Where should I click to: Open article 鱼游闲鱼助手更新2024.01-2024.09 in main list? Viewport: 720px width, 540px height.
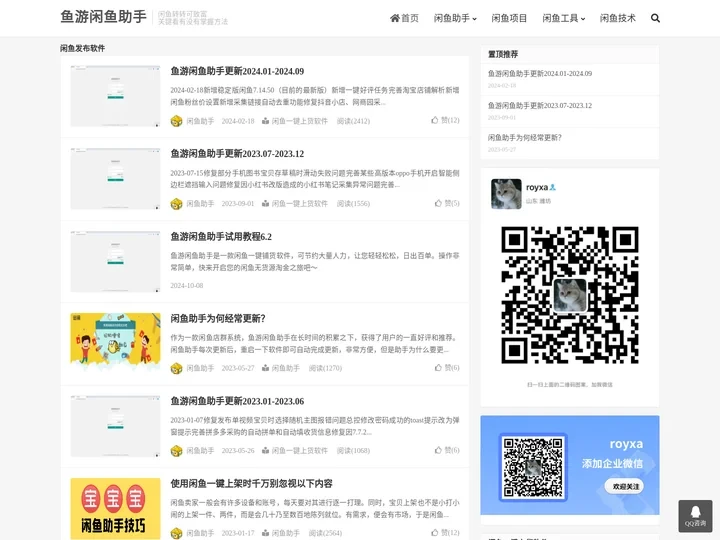(x=237, y=71)
